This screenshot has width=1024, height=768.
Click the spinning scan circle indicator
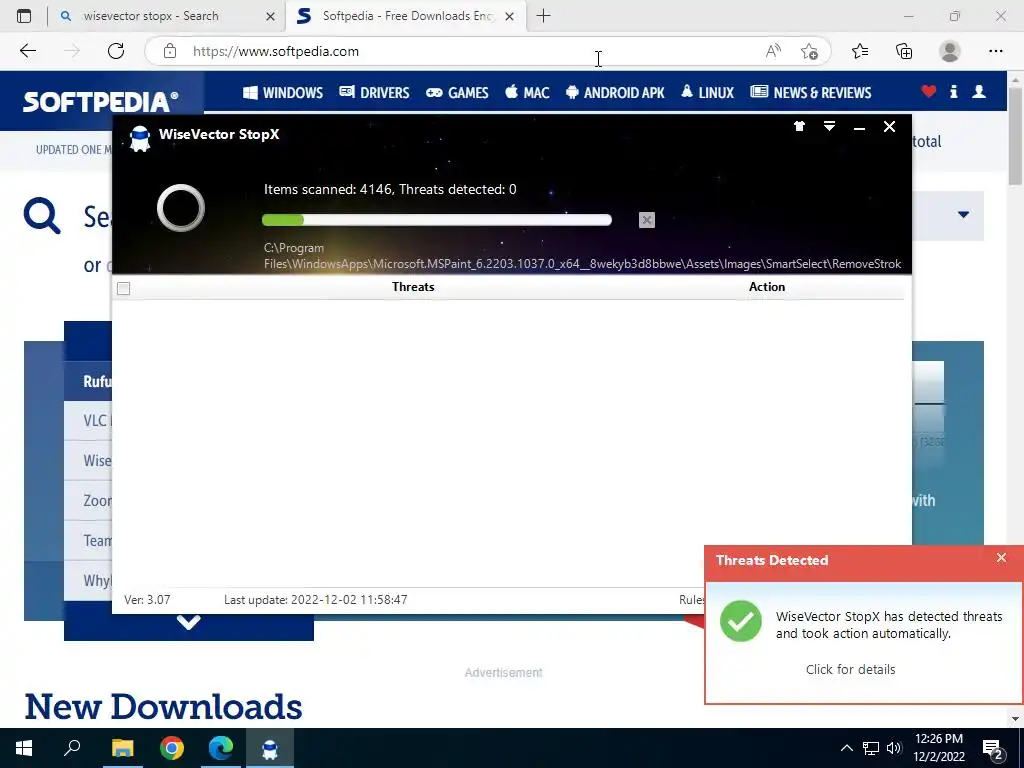[x=181, y=208]
